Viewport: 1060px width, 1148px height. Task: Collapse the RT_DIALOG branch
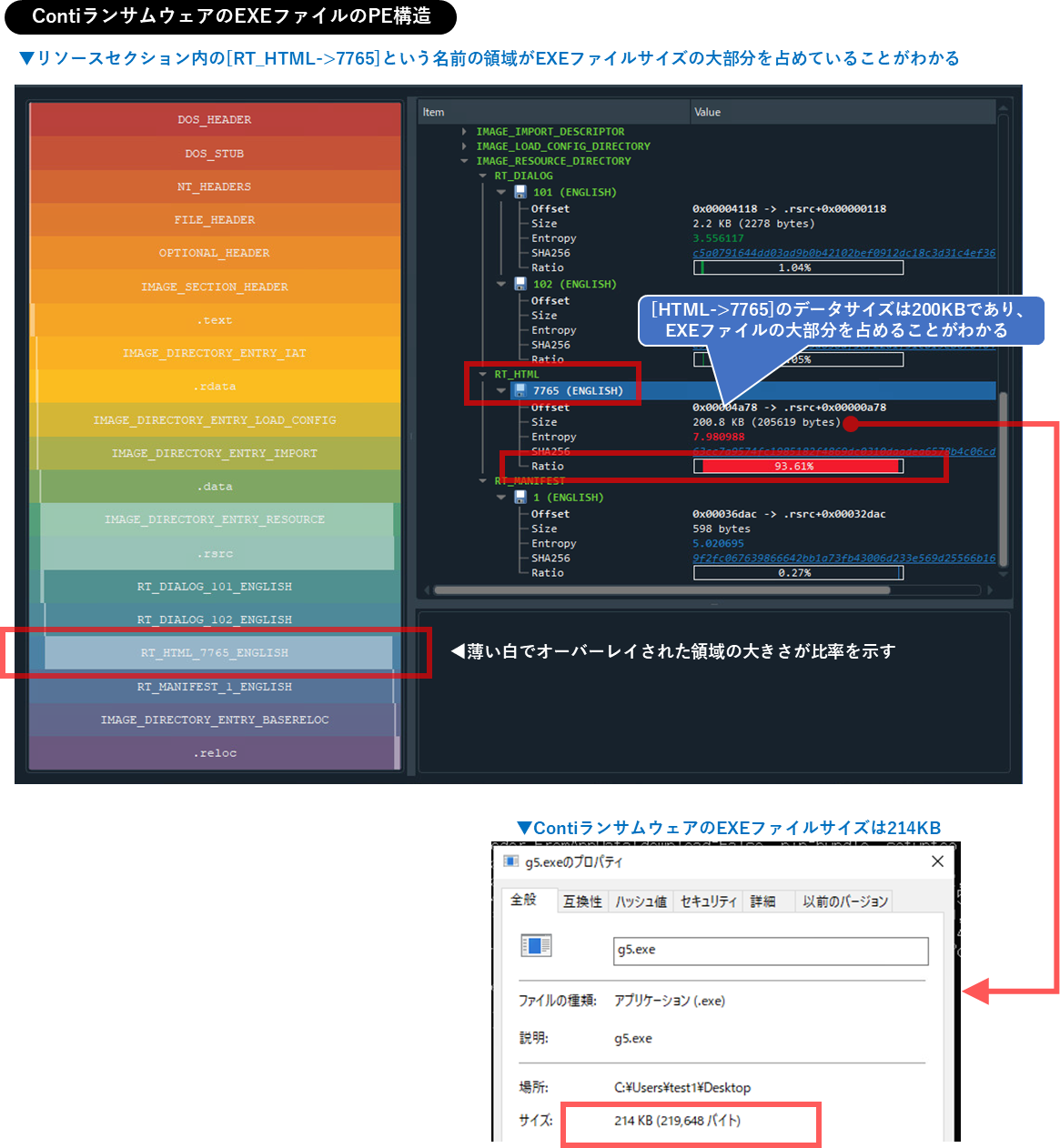pyautogui.click(x=481, y=176)
